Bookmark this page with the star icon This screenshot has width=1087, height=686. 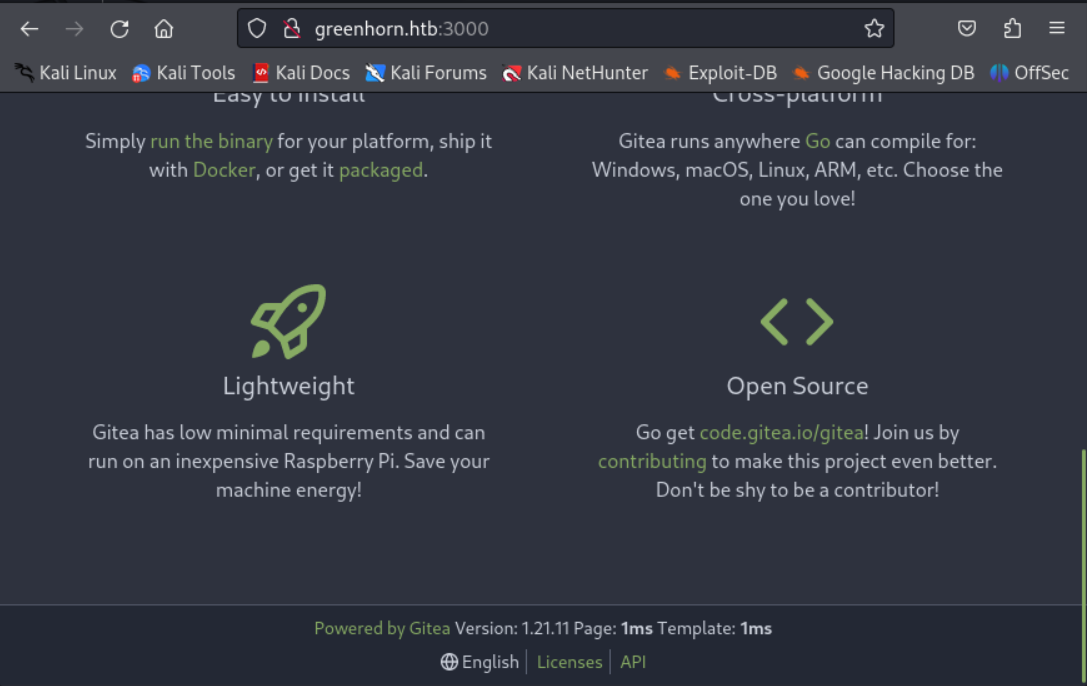click(874, 29)
